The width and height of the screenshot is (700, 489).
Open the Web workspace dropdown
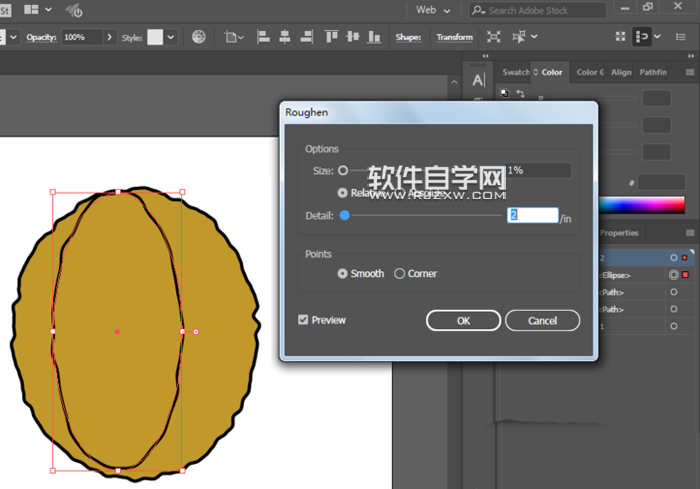433,10
